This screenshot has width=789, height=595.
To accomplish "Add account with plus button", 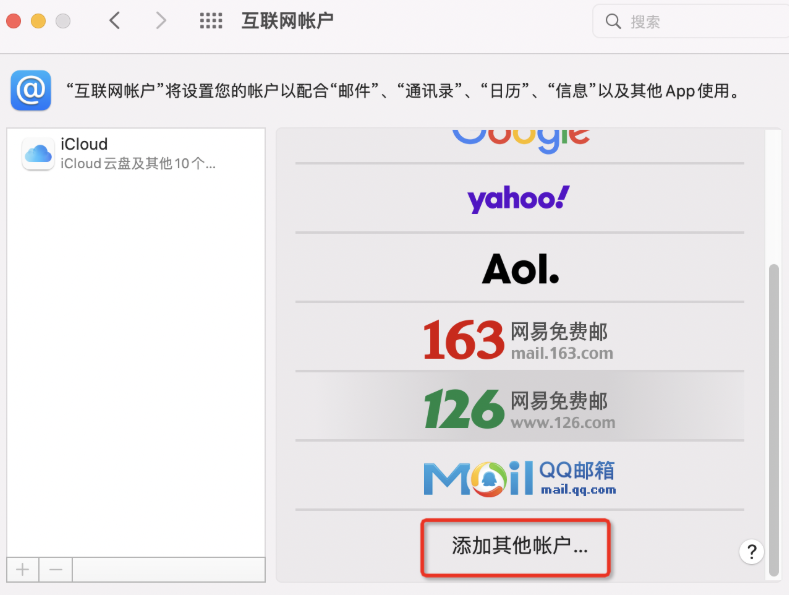I will point(22,570).
